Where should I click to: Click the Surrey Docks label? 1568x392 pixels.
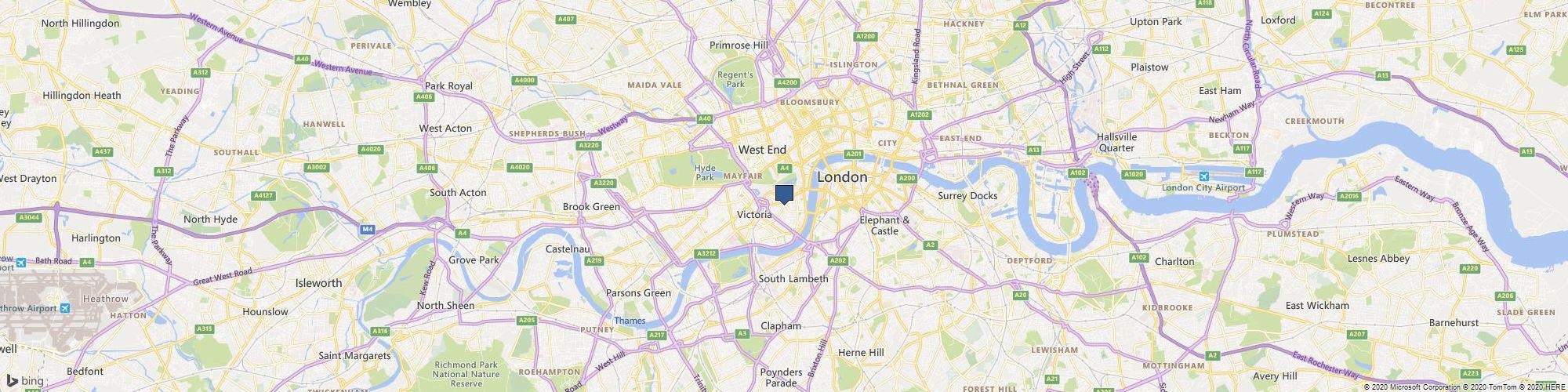point(968,195)
